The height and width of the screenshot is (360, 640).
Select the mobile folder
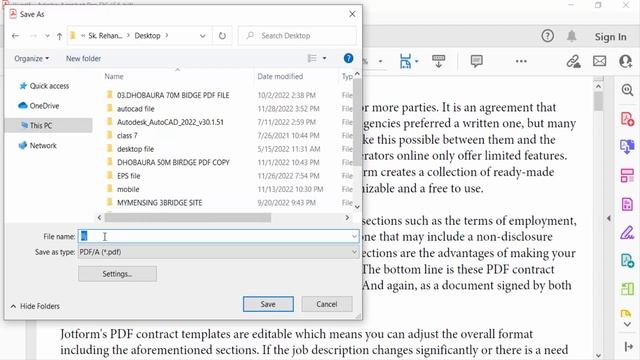pos(128,189)
